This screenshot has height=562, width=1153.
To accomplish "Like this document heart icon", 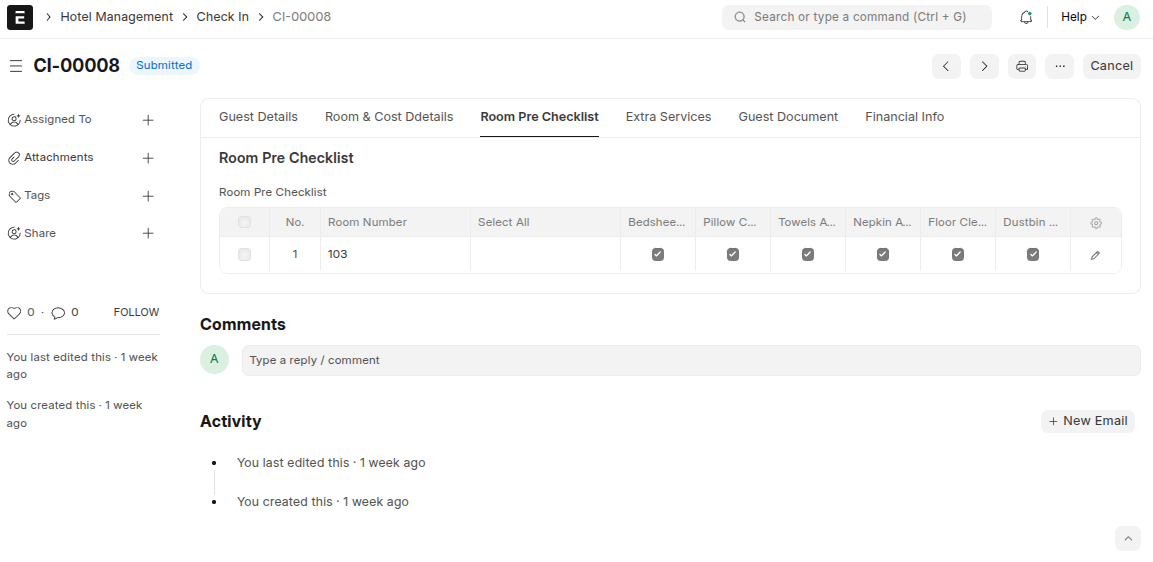I will tap(14, 313).
